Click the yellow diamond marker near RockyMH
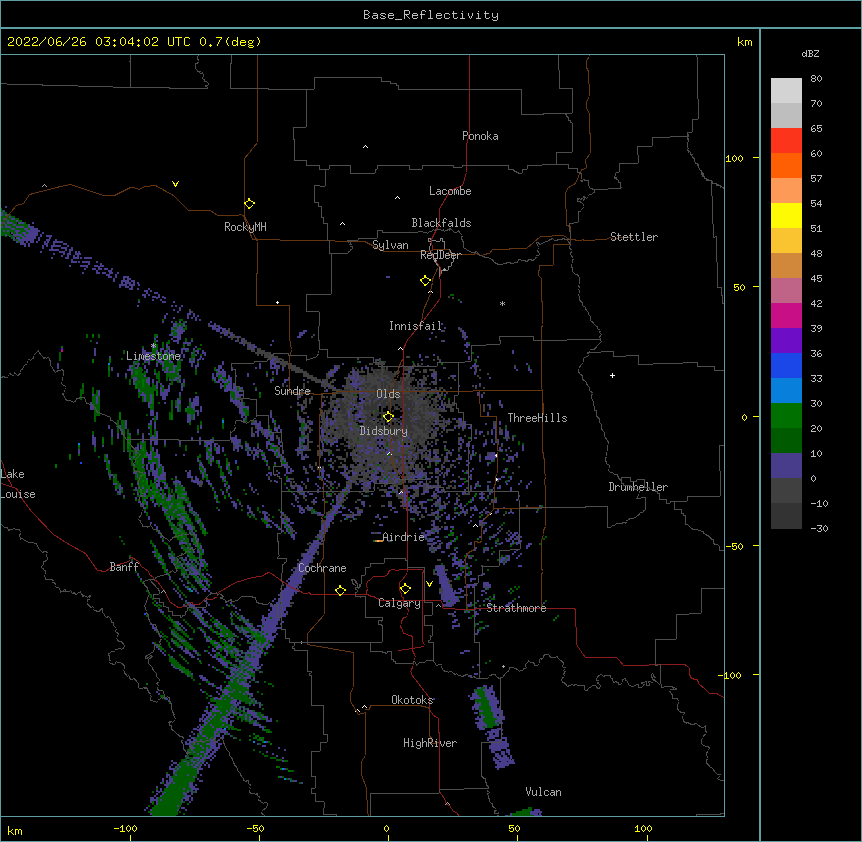The height and width of the screenshot is (842, 862). [x=249, y=203]
